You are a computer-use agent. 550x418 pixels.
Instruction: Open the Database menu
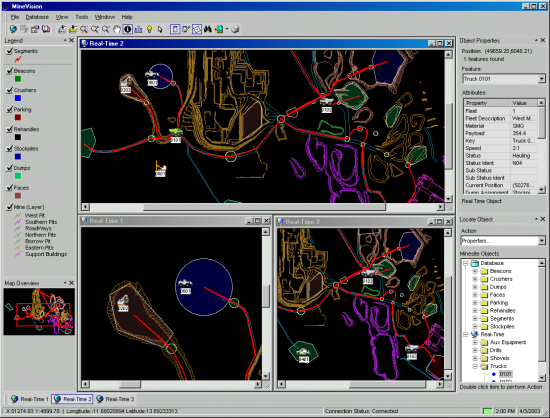(x=37, y=17)
